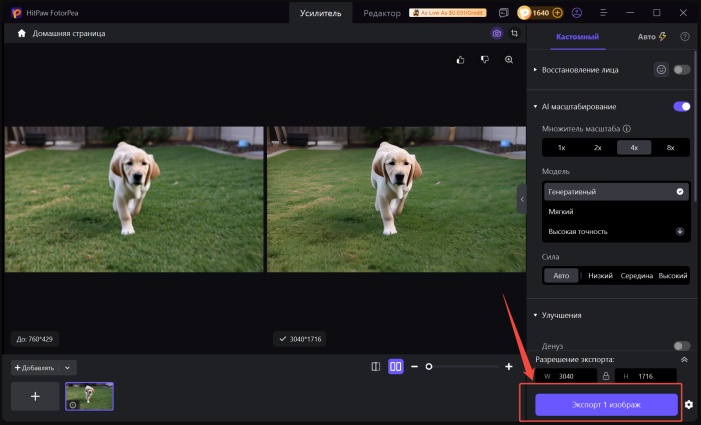
Task: Download the Высокая точность model
Action: [680, 231]
